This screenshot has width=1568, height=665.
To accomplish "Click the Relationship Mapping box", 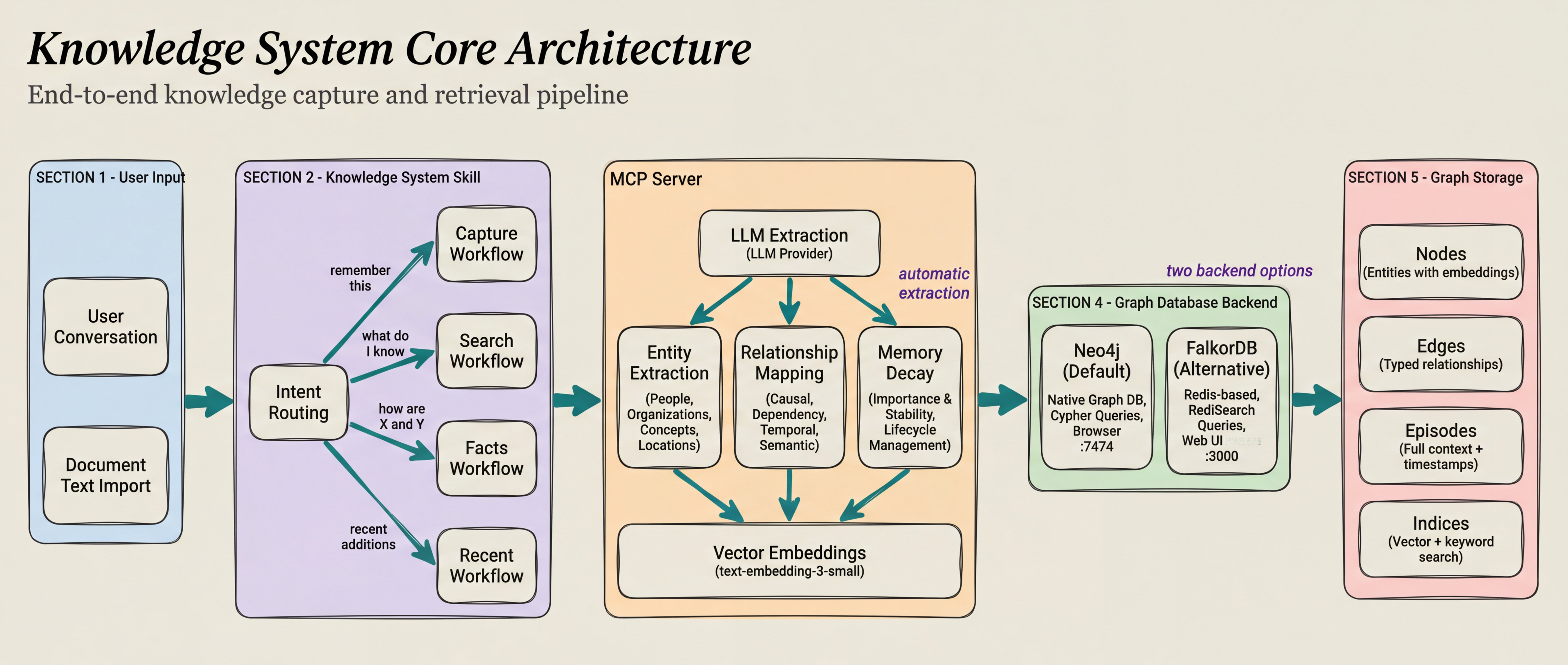I will pyautogui.click(x=789, y=397).
